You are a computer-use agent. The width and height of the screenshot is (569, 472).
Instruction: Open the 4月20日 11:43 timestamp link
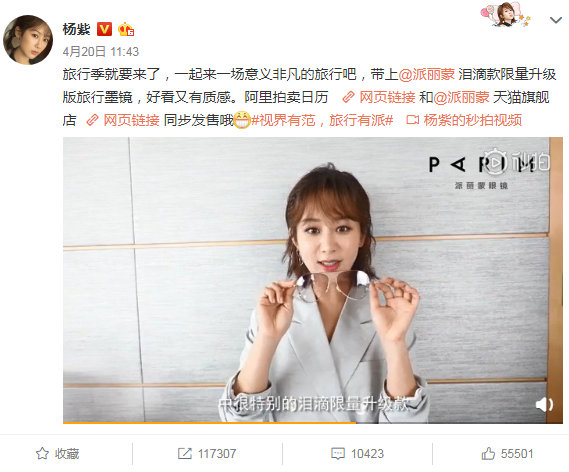[x=101, y=52]
